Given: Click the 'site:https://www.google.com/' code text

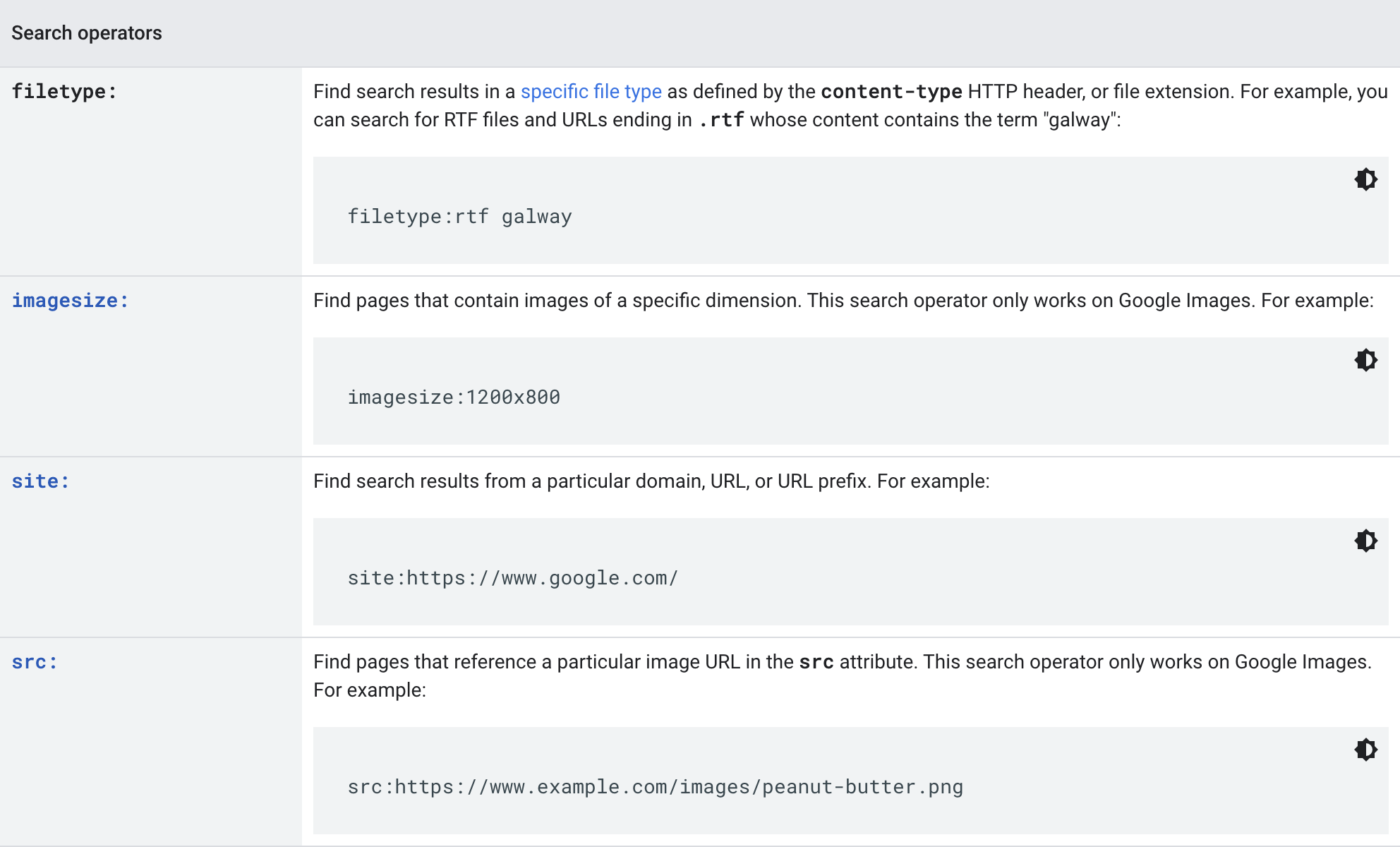Looking at the screenshot, I should point(513,578).
